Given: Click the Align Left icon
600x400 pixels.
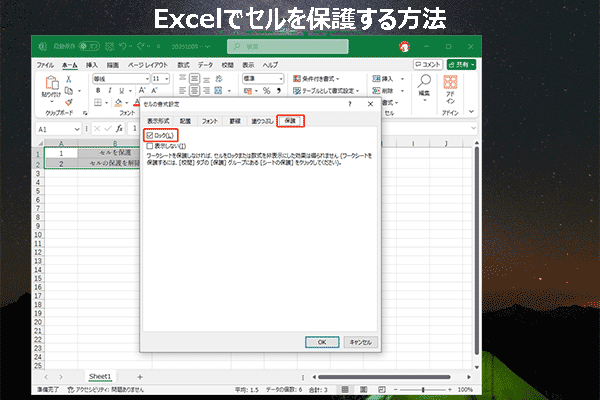Looking at the screenshot, I should [x=183, y=91].
